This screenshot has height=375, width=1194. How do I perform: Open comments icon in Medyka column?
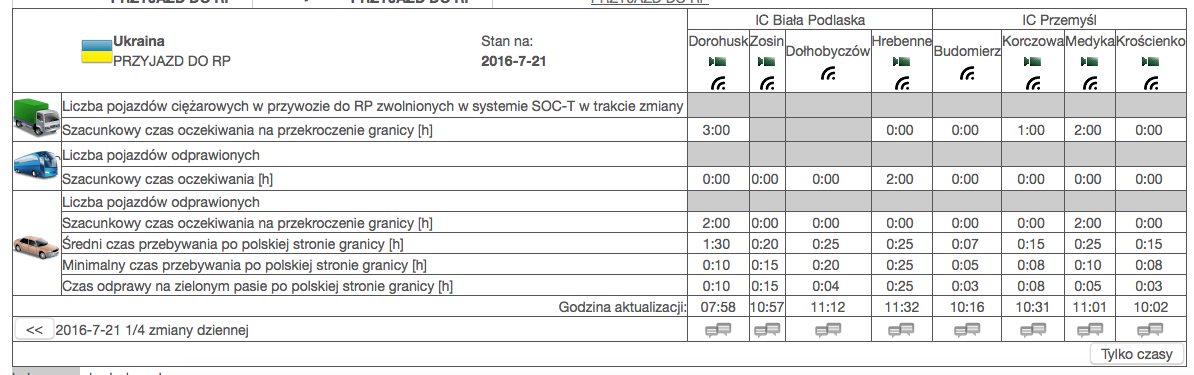1090,330
